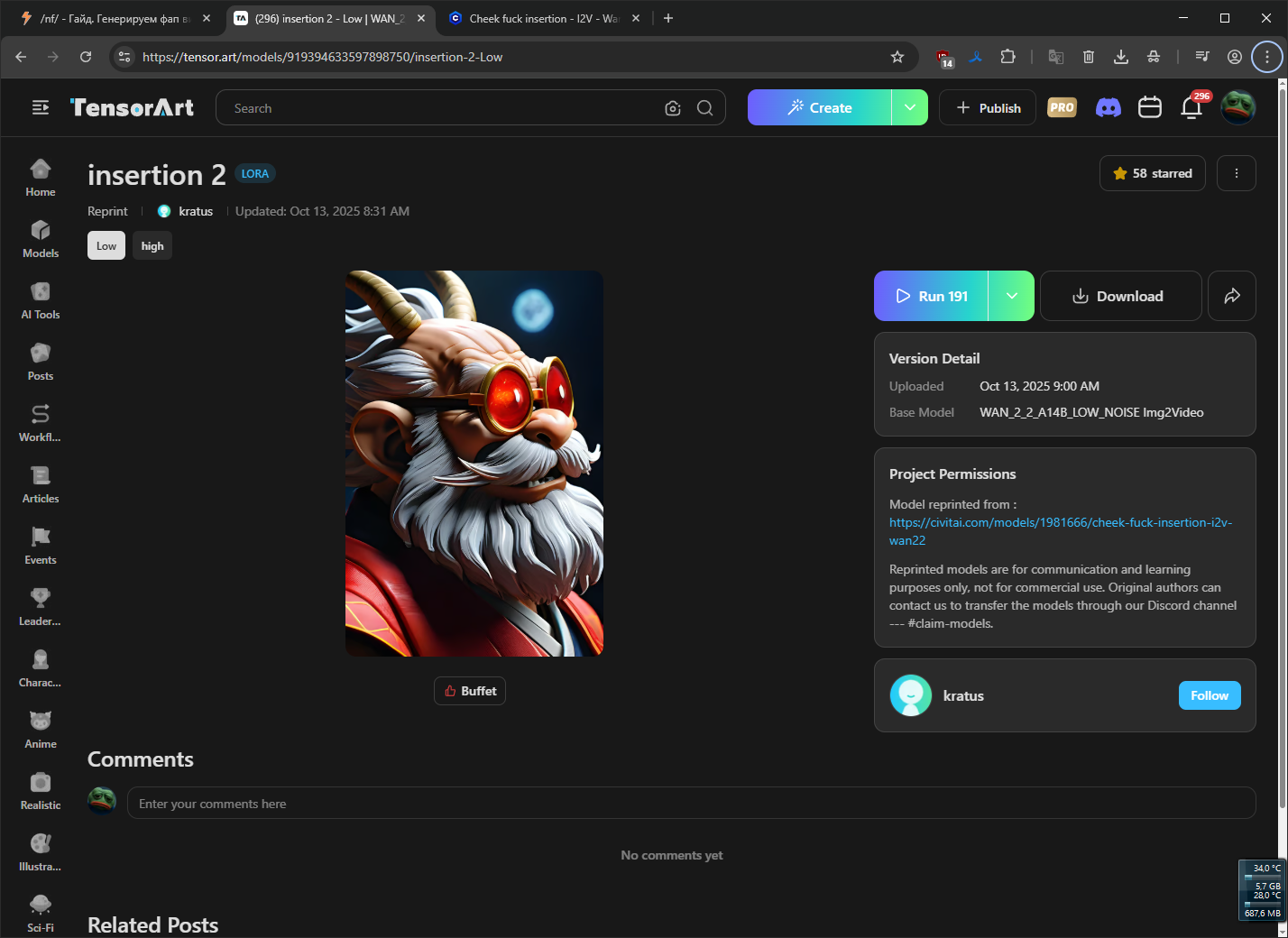
Task: Switch to the /nf/ Гайд browser tab
Action: (115, 18)
